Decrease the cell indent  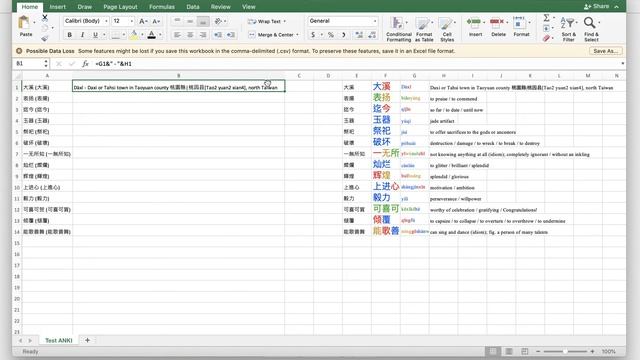point(218,35)
